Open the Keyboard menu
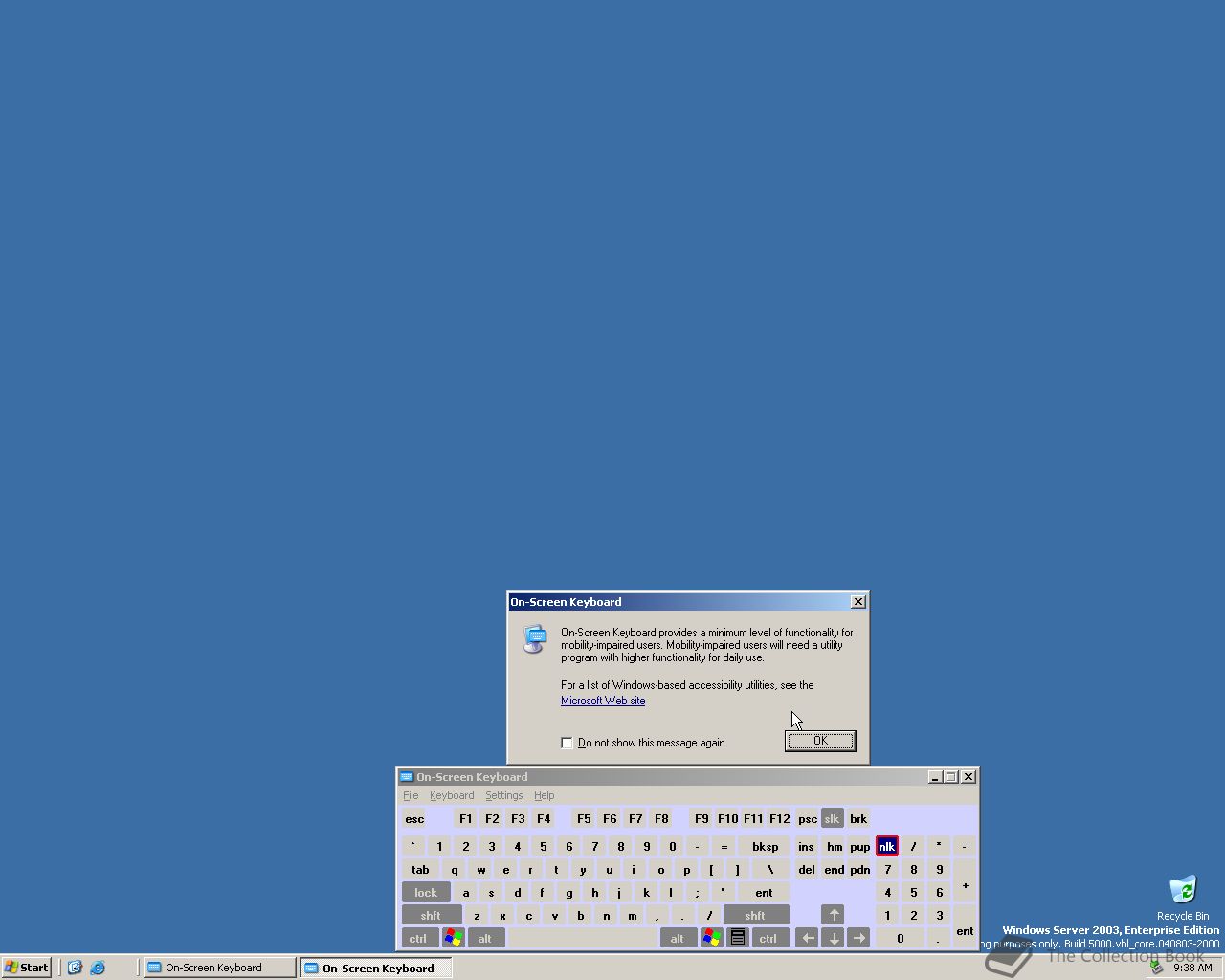Viewport: 1225px width, 980px height. click(452, 795)
